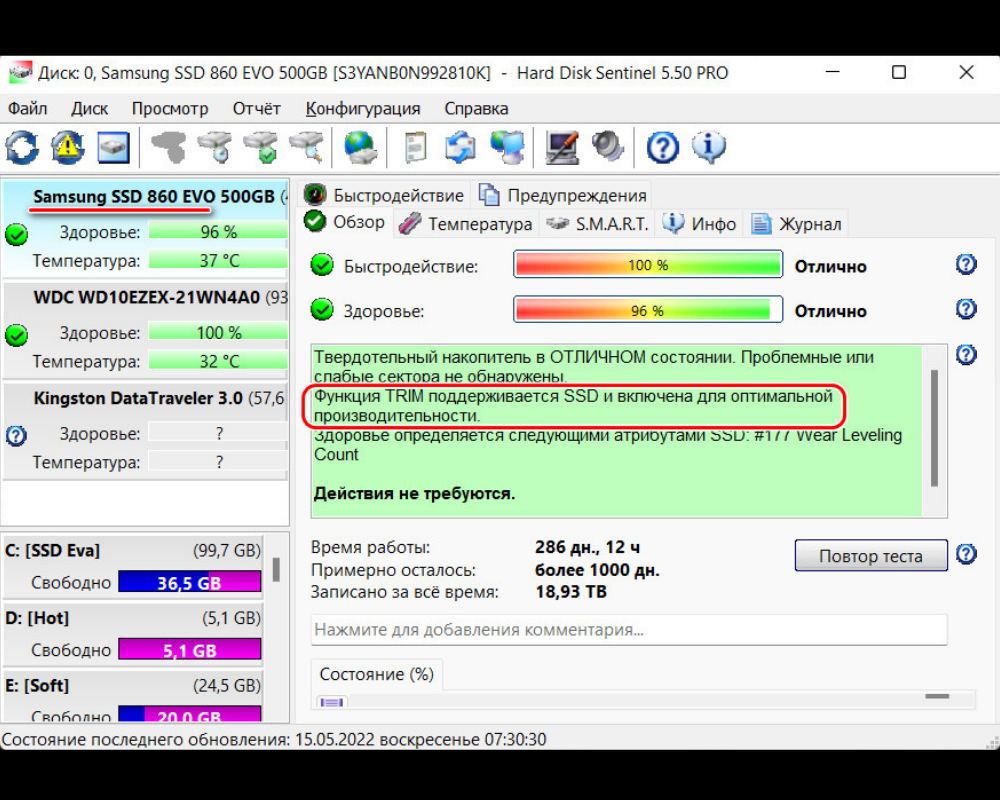Click the gray blob-shaped toolbar icon
The width and height of the screenshot is (1000, 800).
tap(168, 147)
